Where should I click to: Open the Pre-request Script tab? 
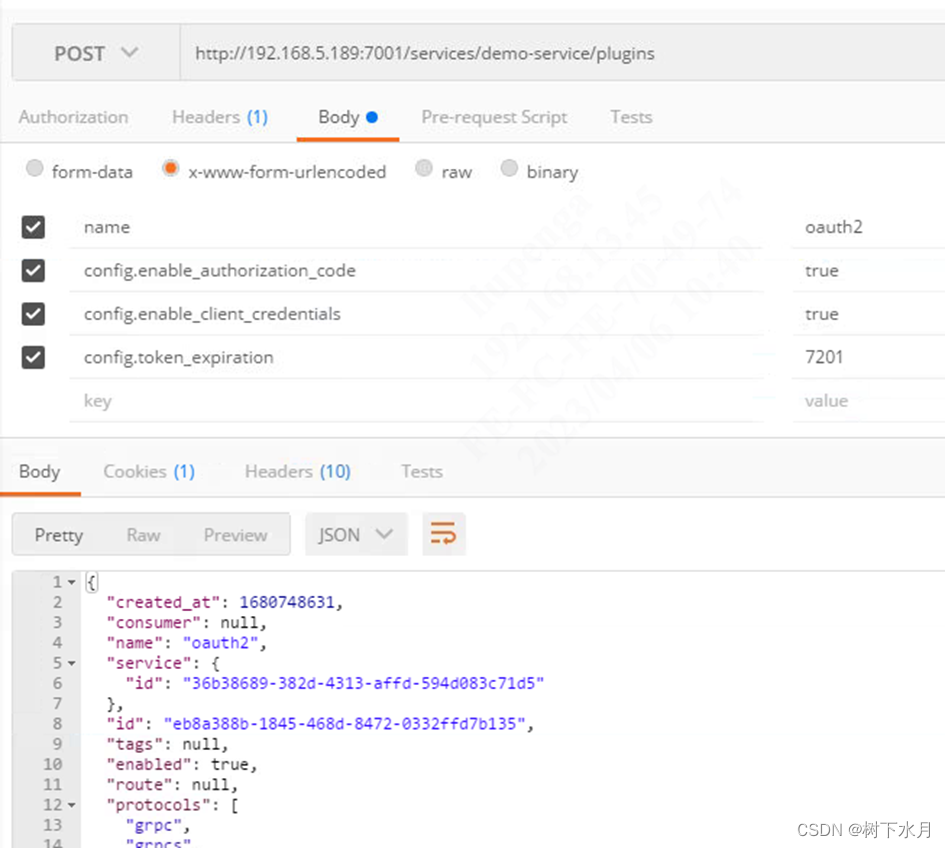tap(494, 117)
